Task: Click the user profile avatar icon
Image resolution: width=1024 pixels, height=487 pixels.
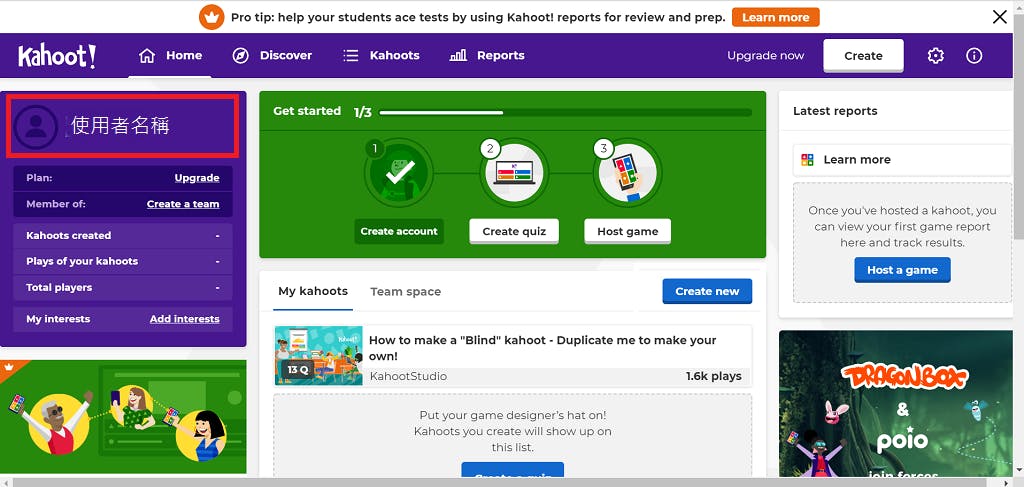Action: 37,125
